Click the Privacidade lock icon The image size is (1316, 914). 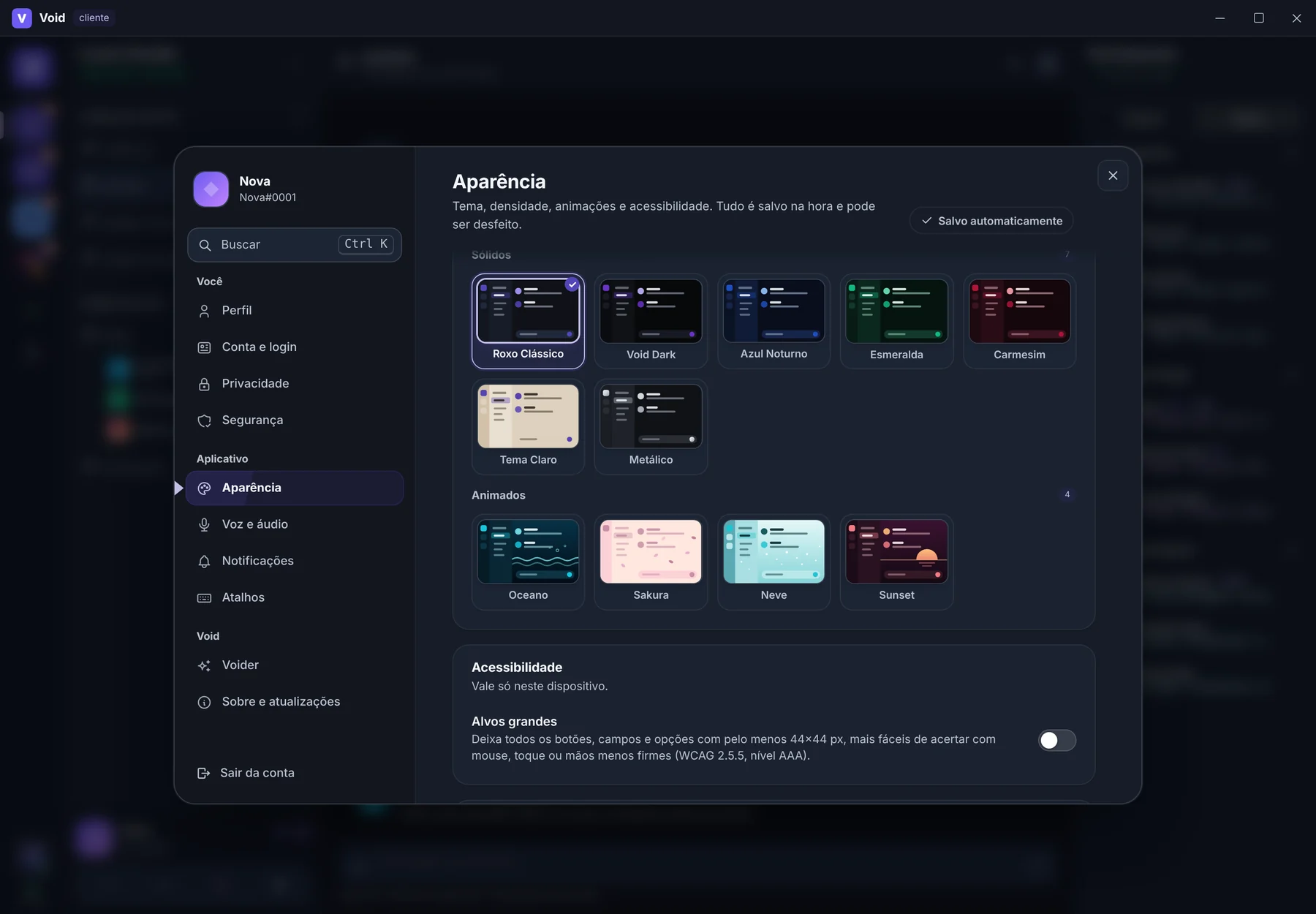204,384
